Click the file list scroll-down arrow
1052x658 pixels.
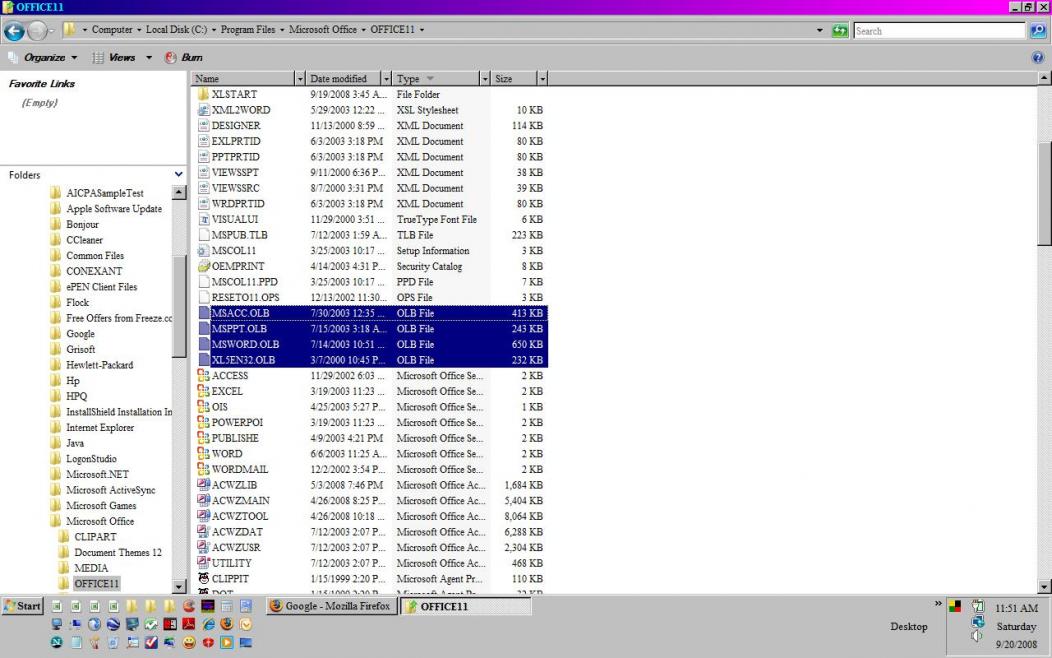[x=1044, y=588]
